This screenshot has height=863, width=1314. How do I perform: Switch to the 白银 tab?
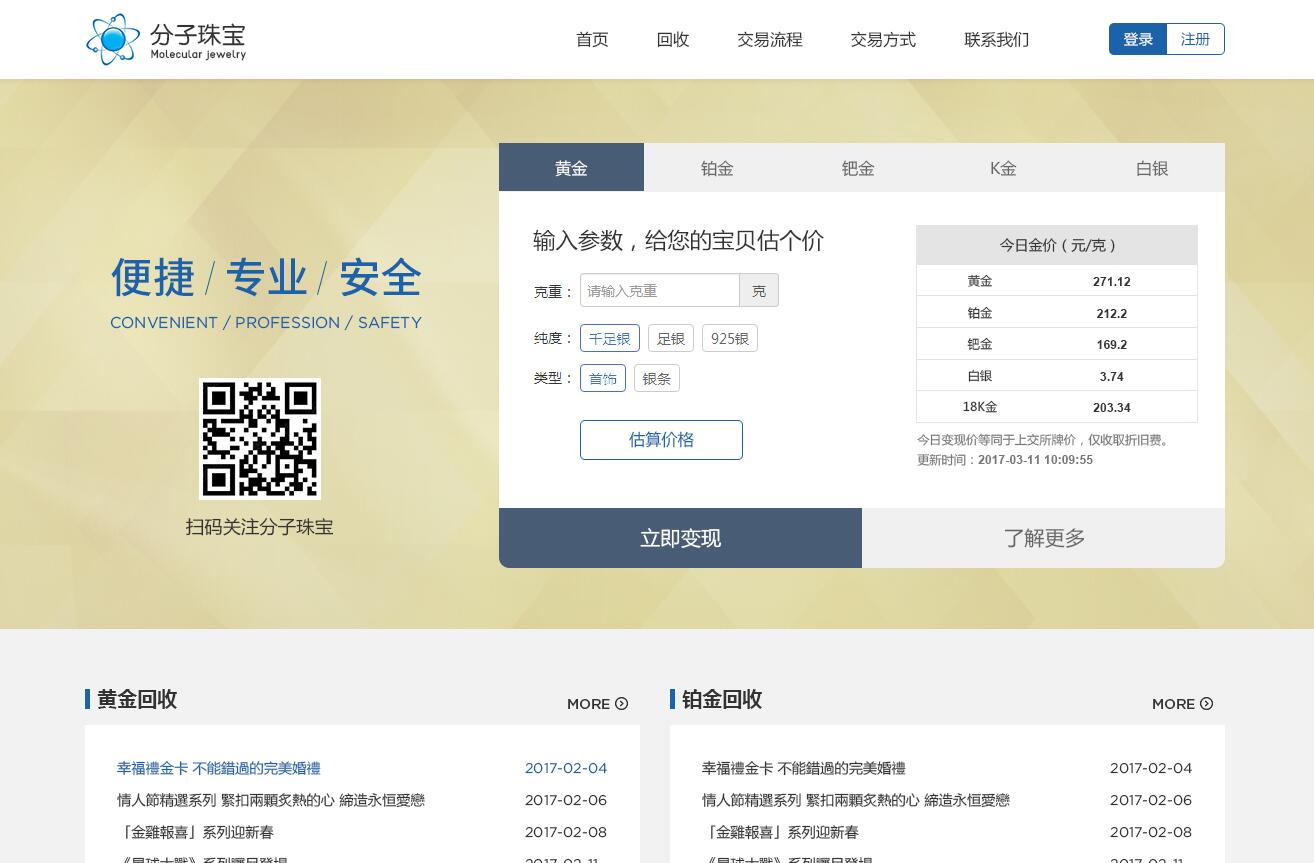(1151, 167)
